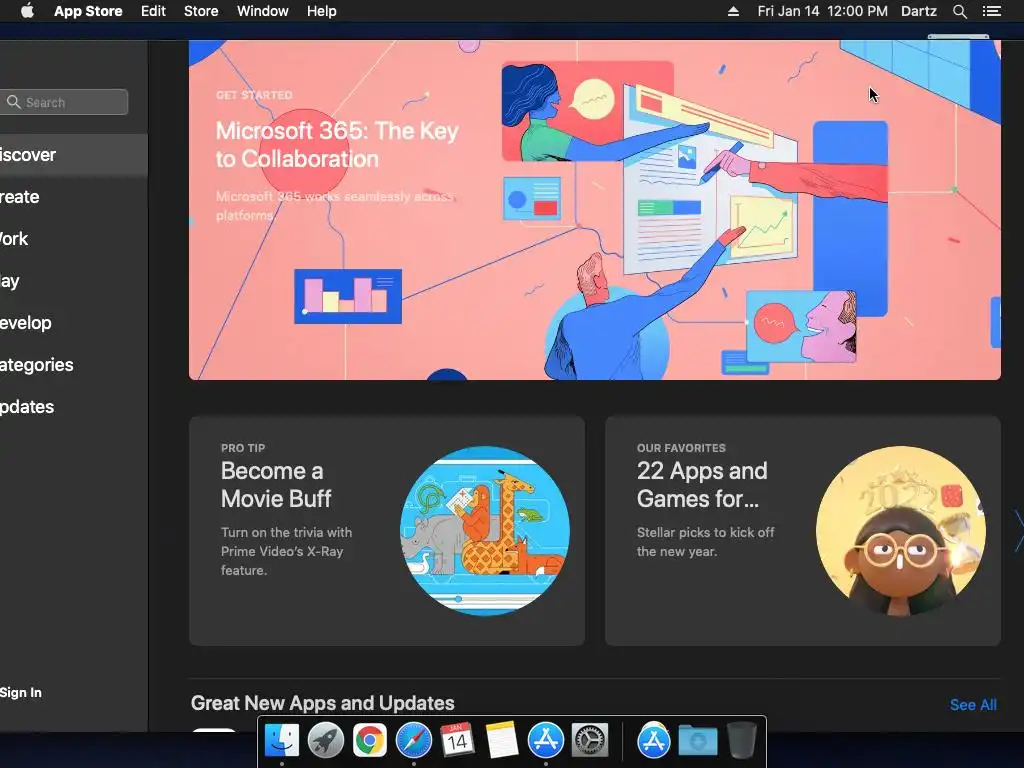Open the Downloads folder in Dock

(697, 741)
